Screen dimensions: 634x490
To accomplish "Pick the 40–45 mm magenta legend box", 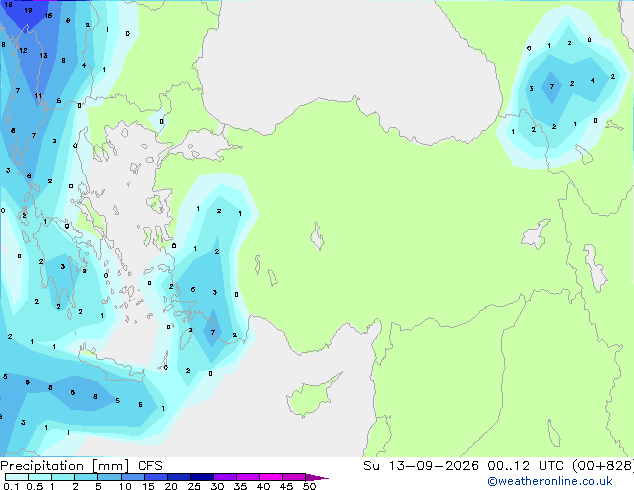I will point(271,477).
